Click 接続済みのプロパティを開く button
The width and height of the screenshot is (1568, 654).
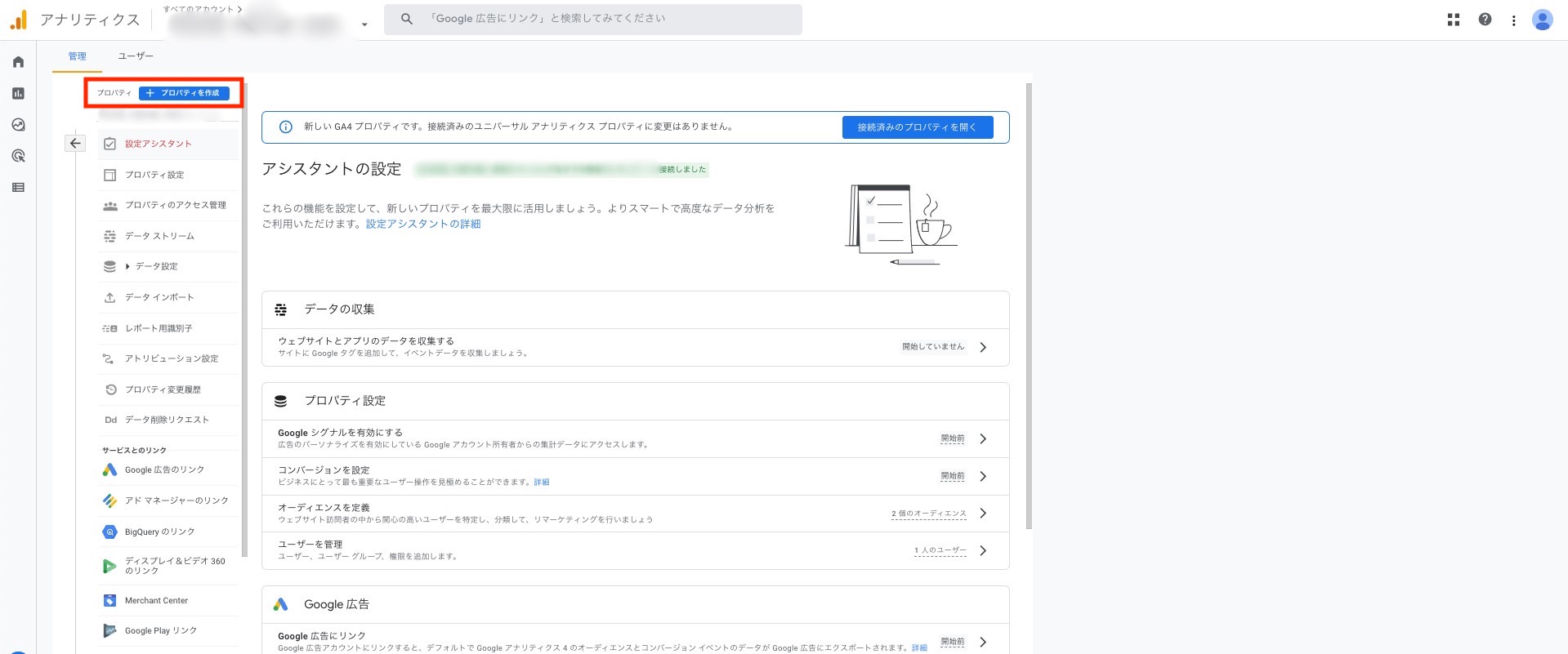(x=918, y=127)
